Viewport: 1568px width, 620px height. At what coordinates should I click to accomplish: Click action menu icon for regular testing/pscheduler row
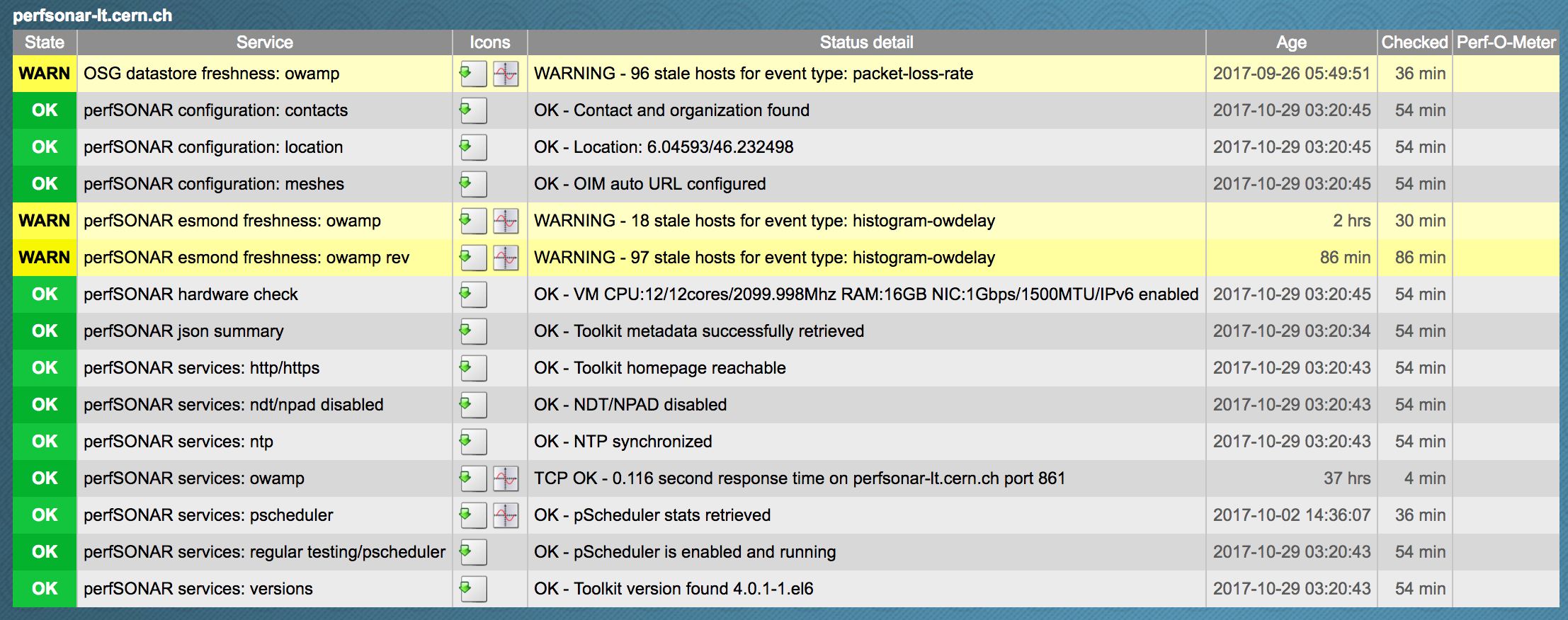pos(473,552)
